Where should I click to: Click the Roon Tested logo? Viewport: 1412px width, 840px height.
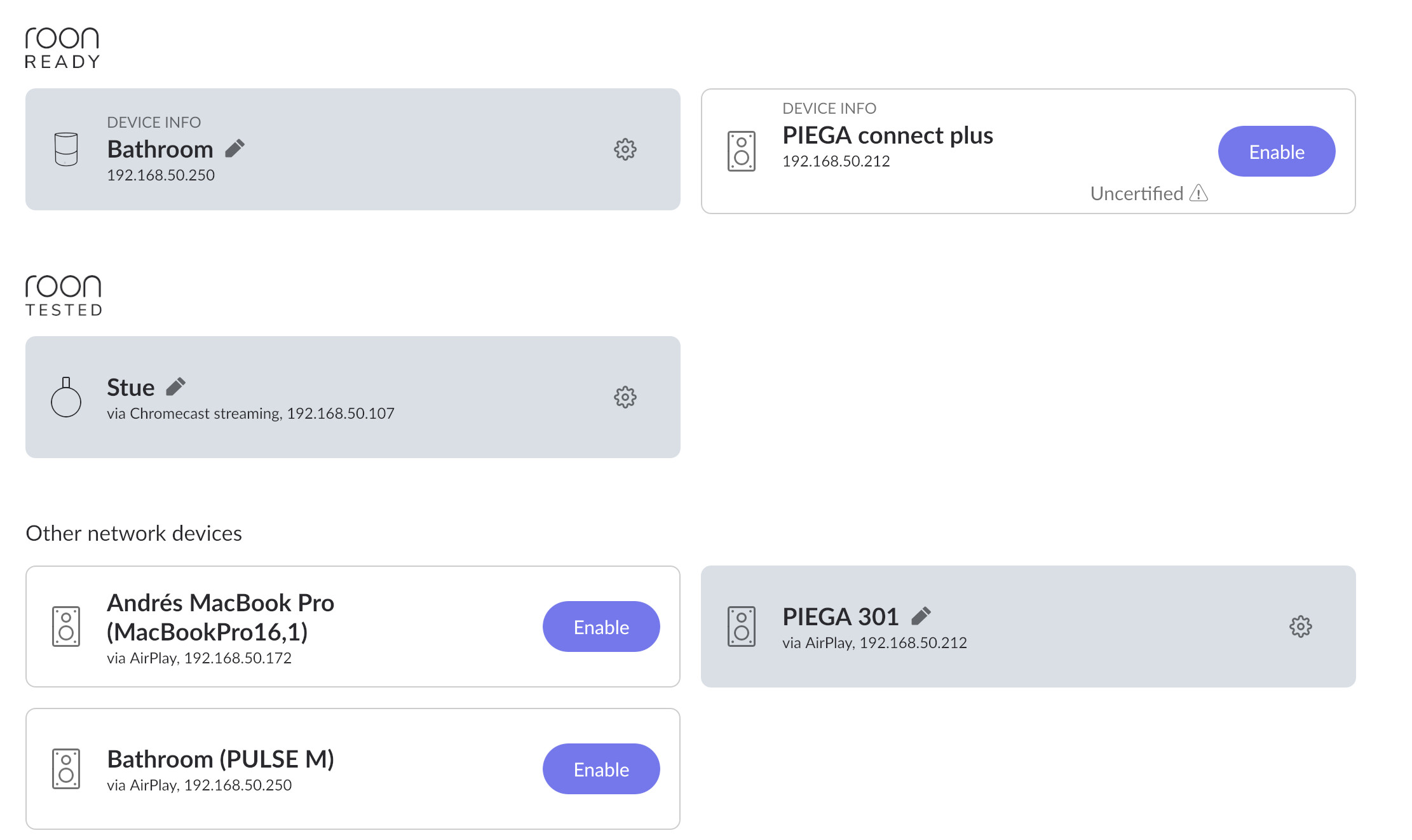(64, 295)
